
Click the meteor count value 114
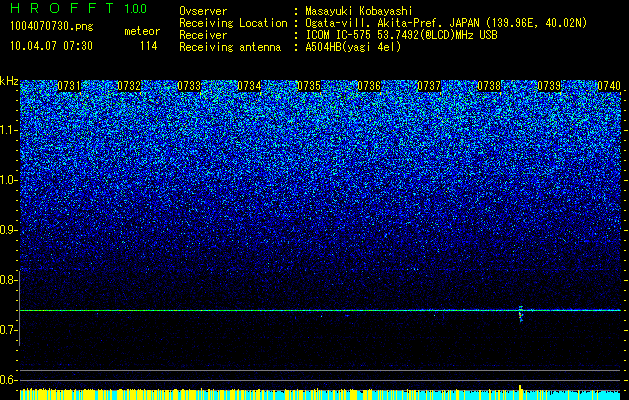click(x=148, y=46)
